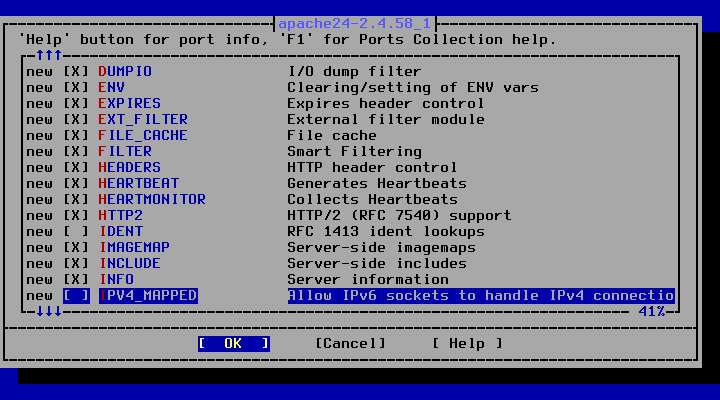Toggle the INFO option checkbox
720x400 pixels.
pyautogui.click(x=76, y=280)
